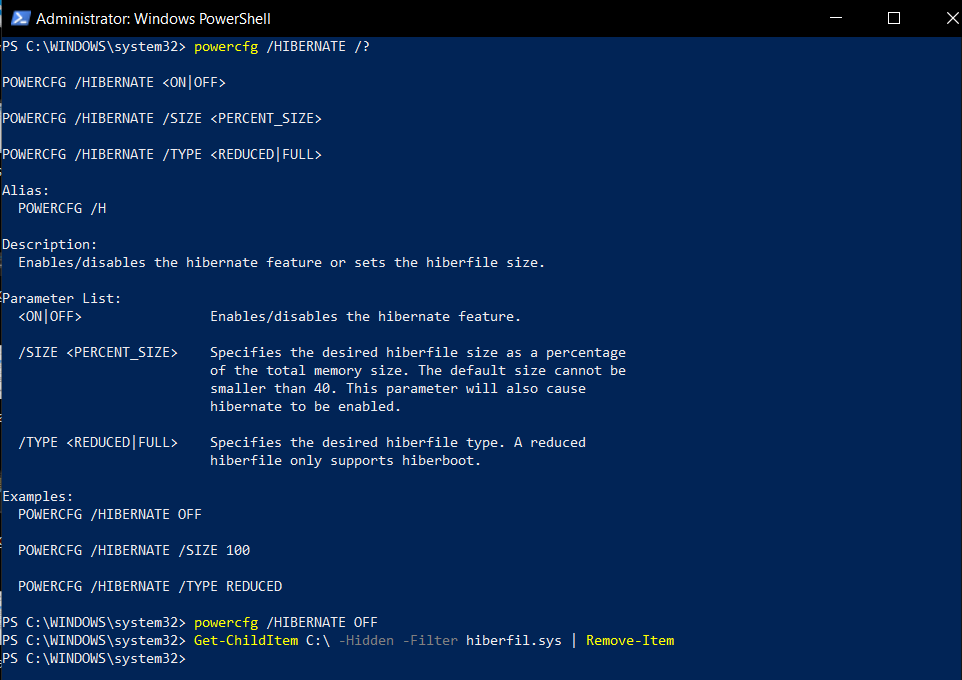Viewport: 962px width, 680px height.
Task: Click the 'POWERCFG /HIBERNATE /TYPE REDUCED' example line
Action: [x=150, y=587]
